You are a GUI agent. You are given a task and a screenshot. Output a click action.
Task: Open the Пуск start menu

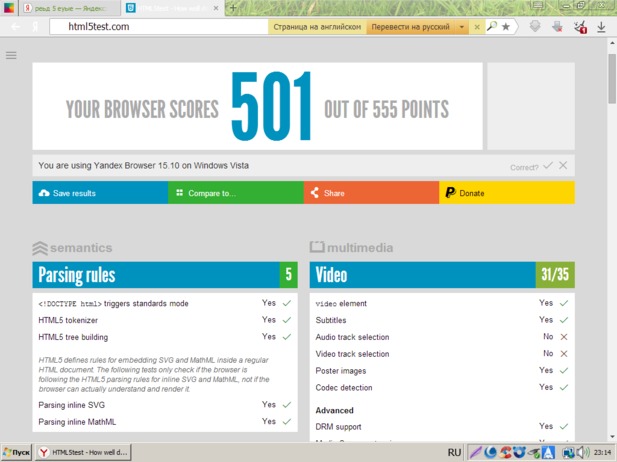click(17, 453)
